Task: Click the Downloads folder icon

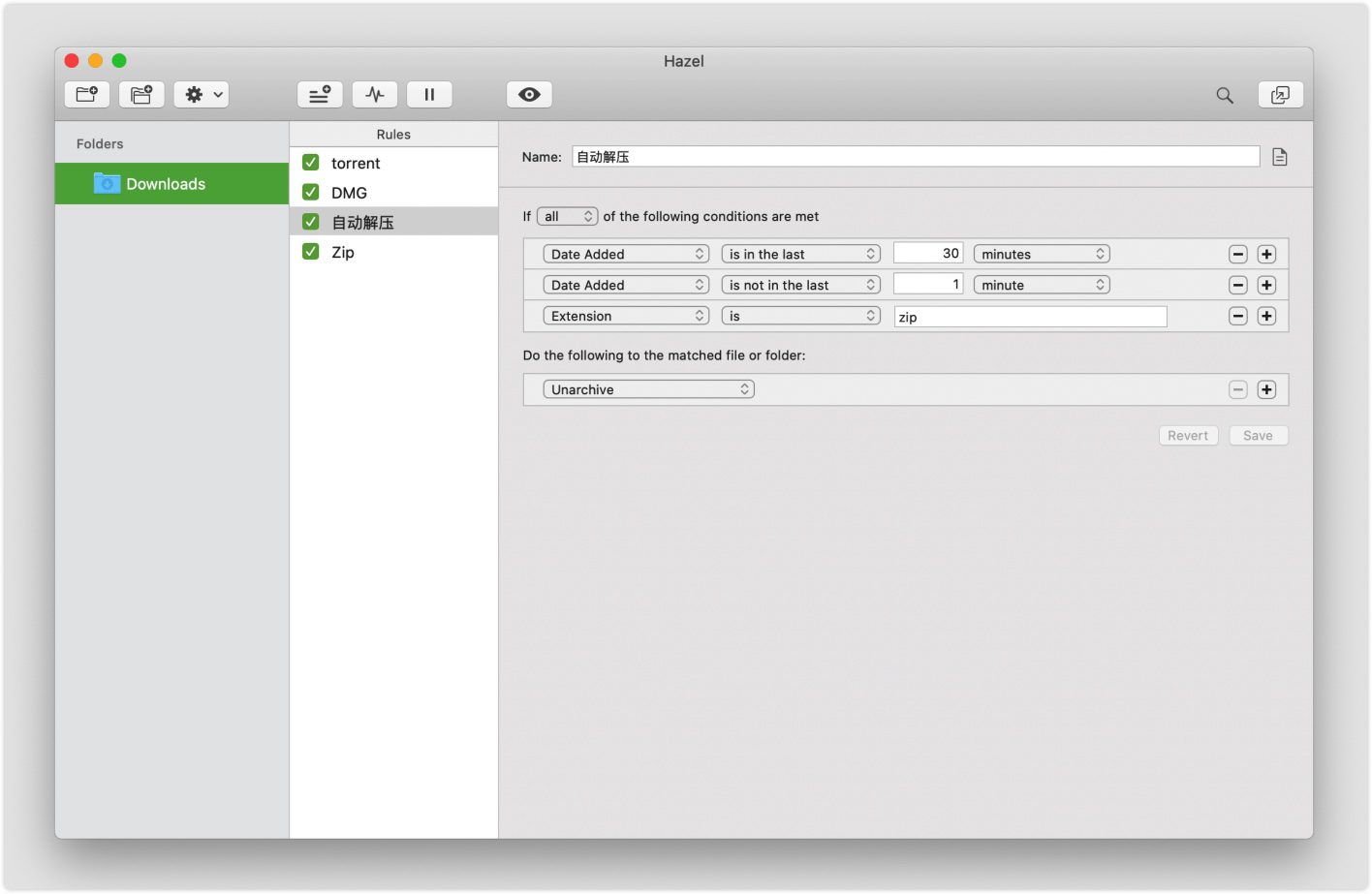Action: 107,183
